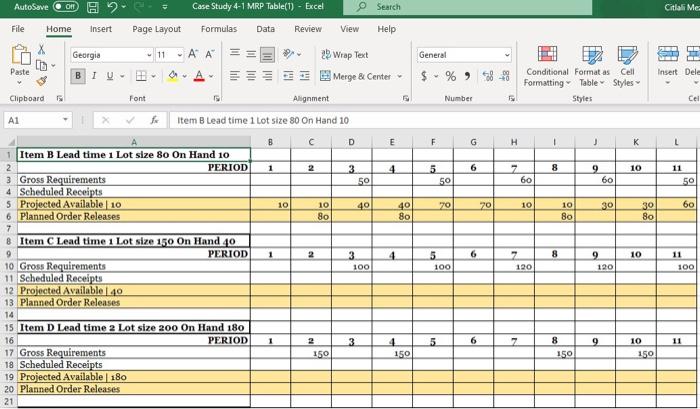Open the Fill Color dropdown arrow
The image size is (700, 409).
tap(184, 76)
